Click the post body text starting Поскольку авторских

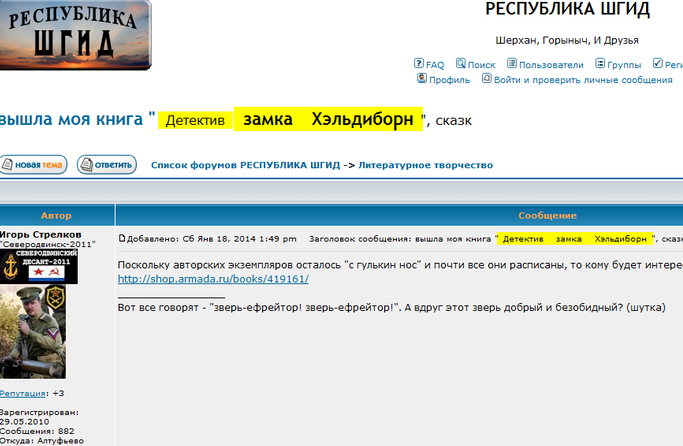400,265
